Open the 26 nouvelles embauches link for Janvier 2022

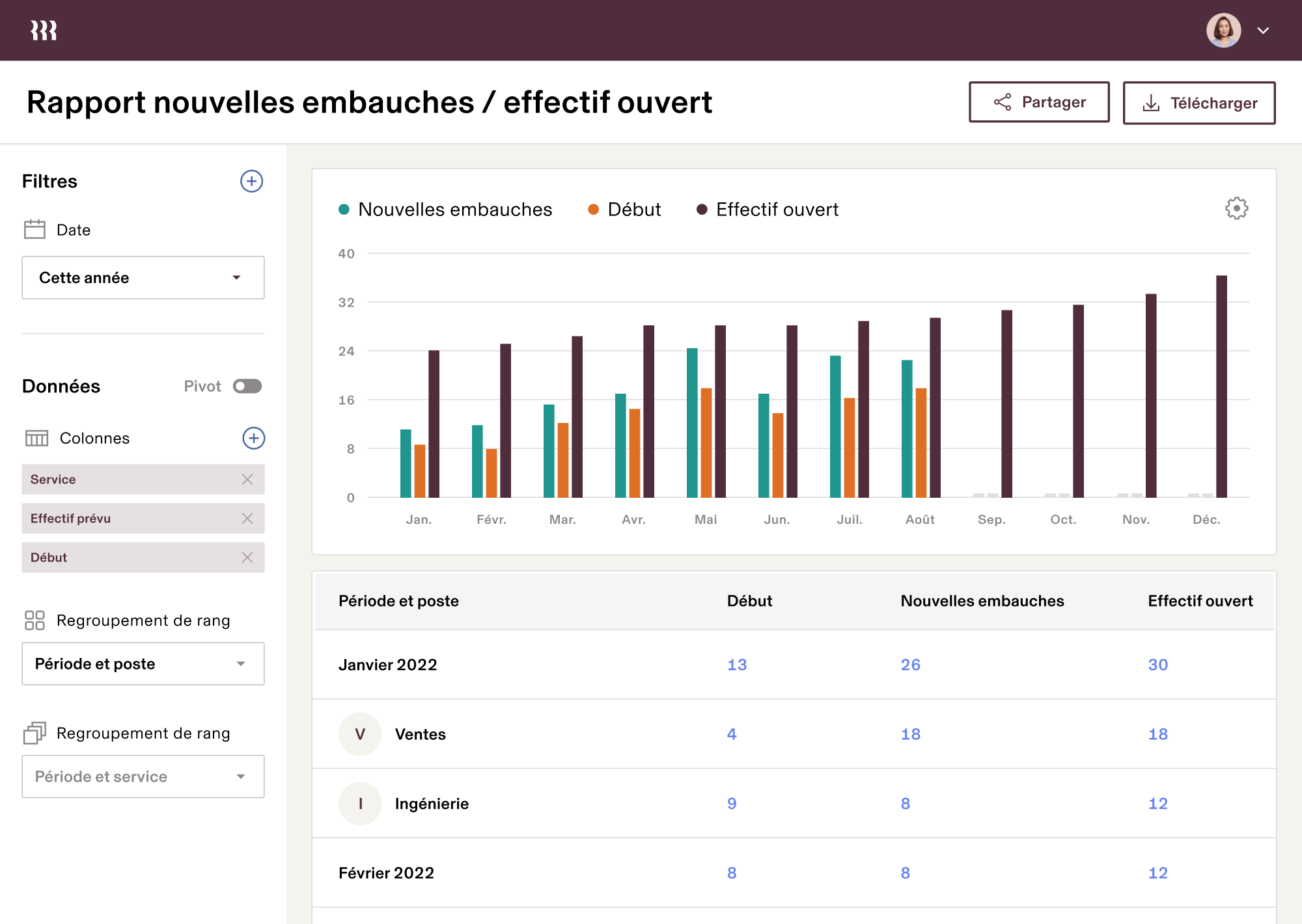[x=910, y=664]
